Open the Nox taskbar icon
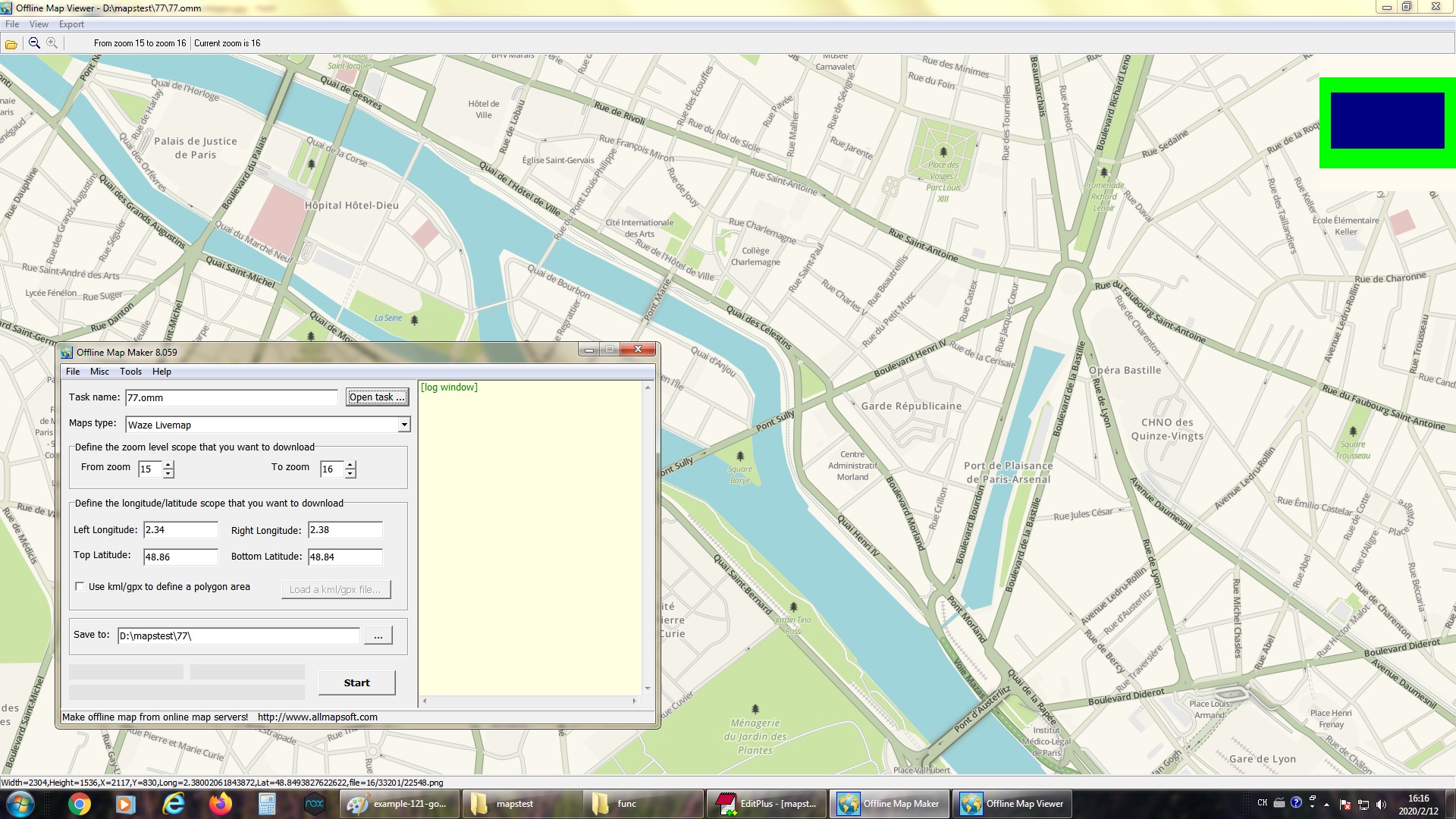Viewport: 1456px width, 819px height. (x=315, y=804)
